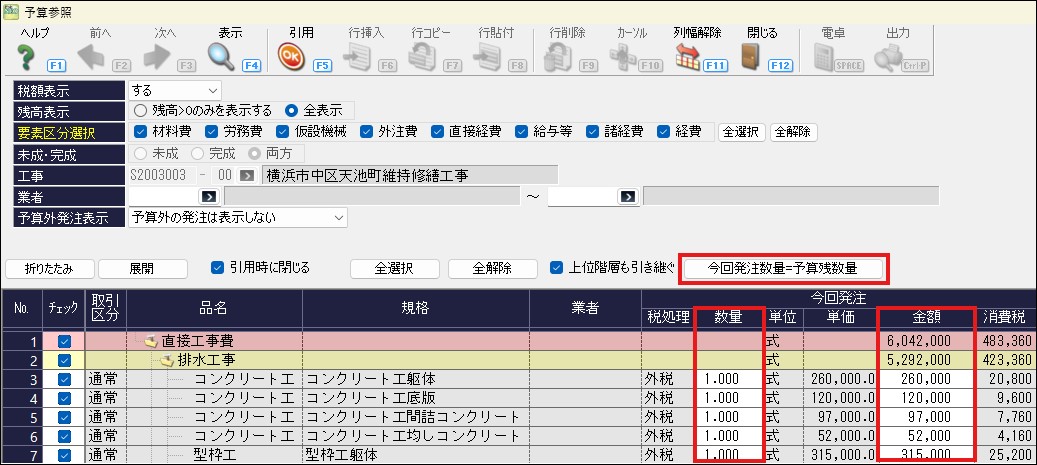Open the 工事 lookup arrow button

(x=247, y=175)
